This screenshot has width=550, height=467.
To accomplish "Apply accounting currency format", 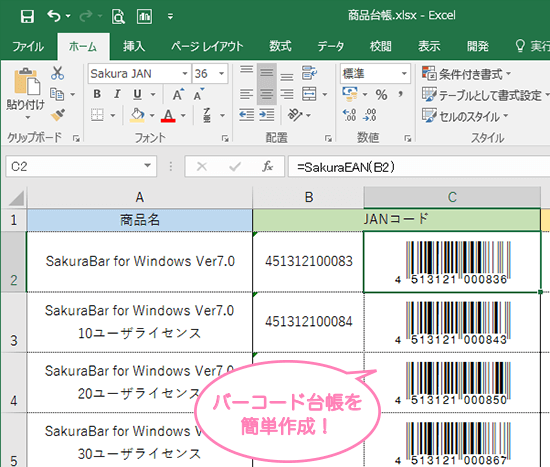I will [350, 94].
